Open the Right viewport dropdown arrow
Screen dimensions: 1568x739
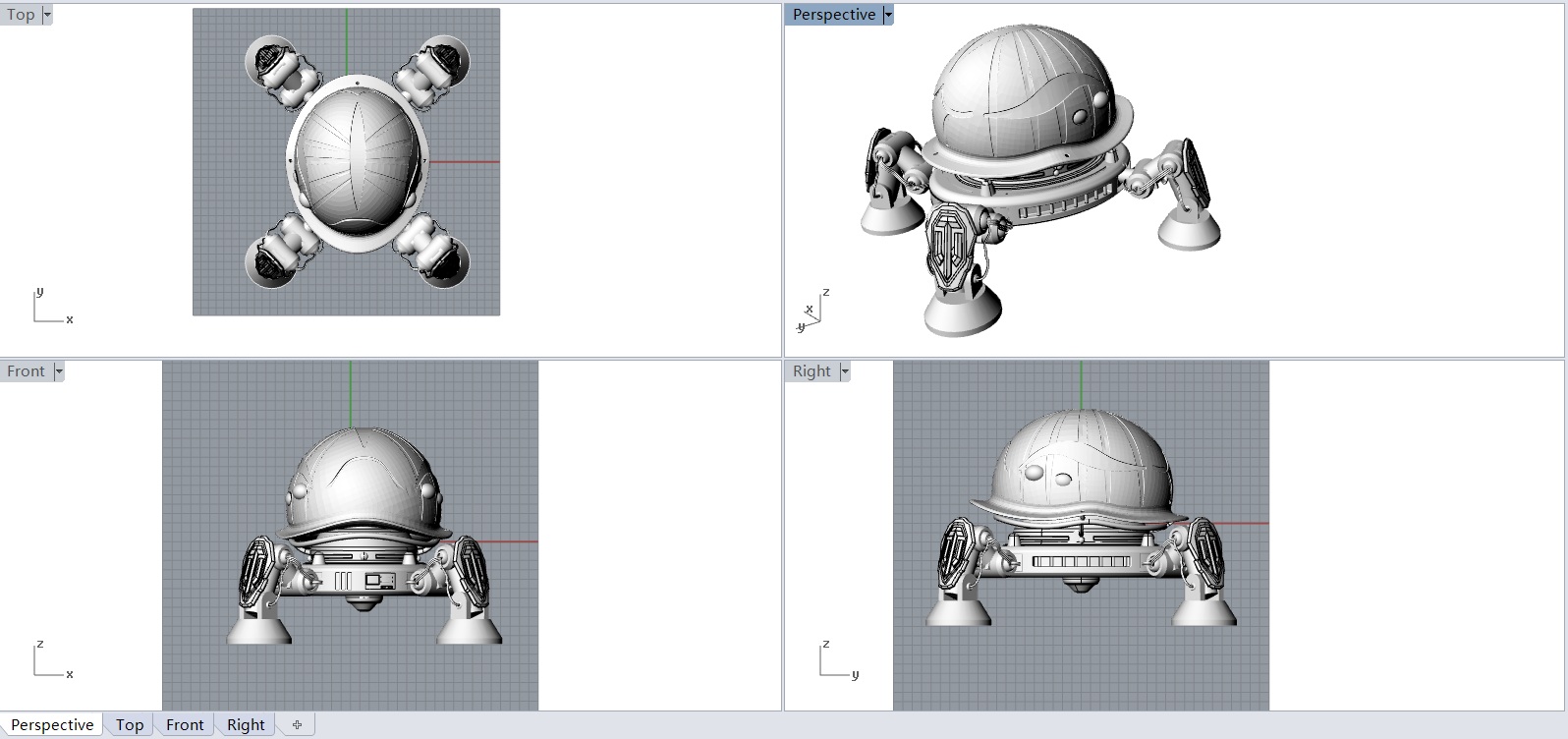[845, 371]
